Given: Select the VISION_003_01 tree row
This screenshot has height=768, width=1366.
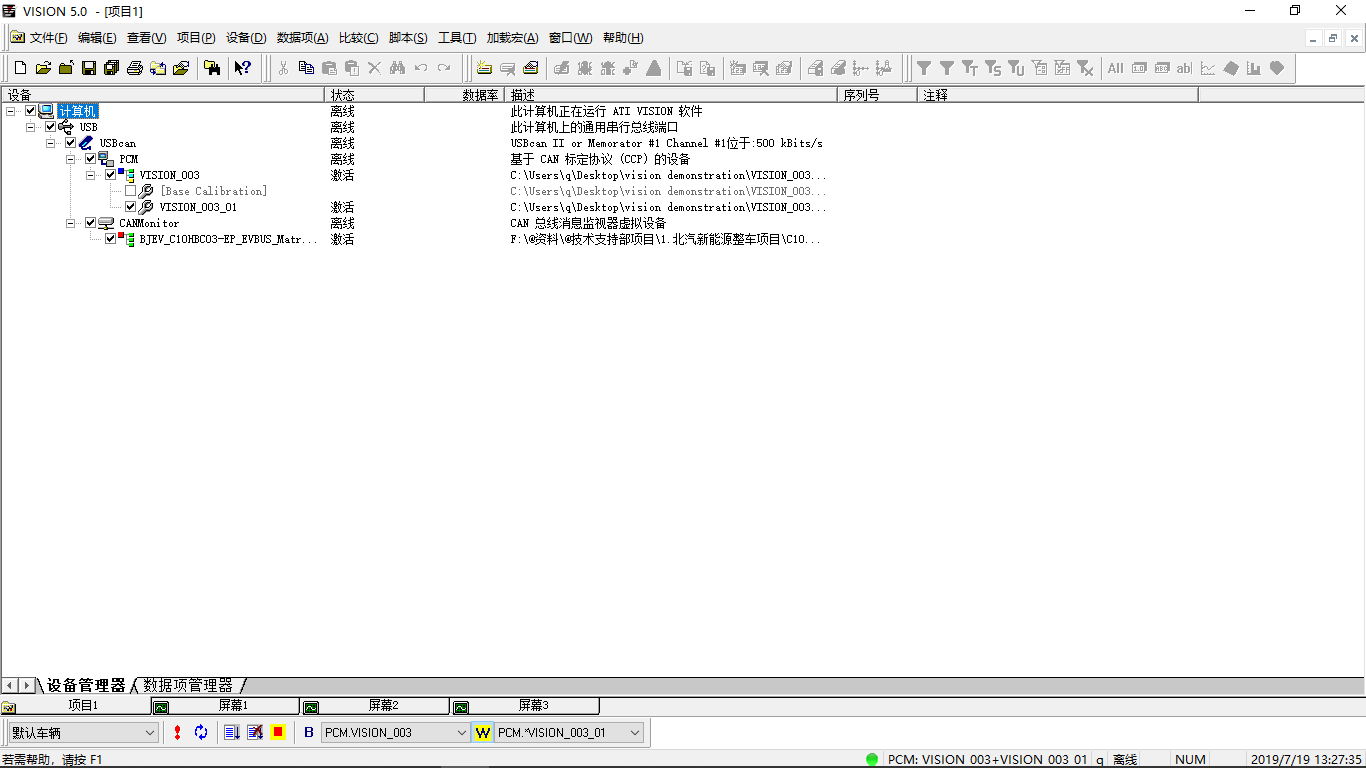Looking at the screenshot, I should pyautogui.click(x=198, y=207).
